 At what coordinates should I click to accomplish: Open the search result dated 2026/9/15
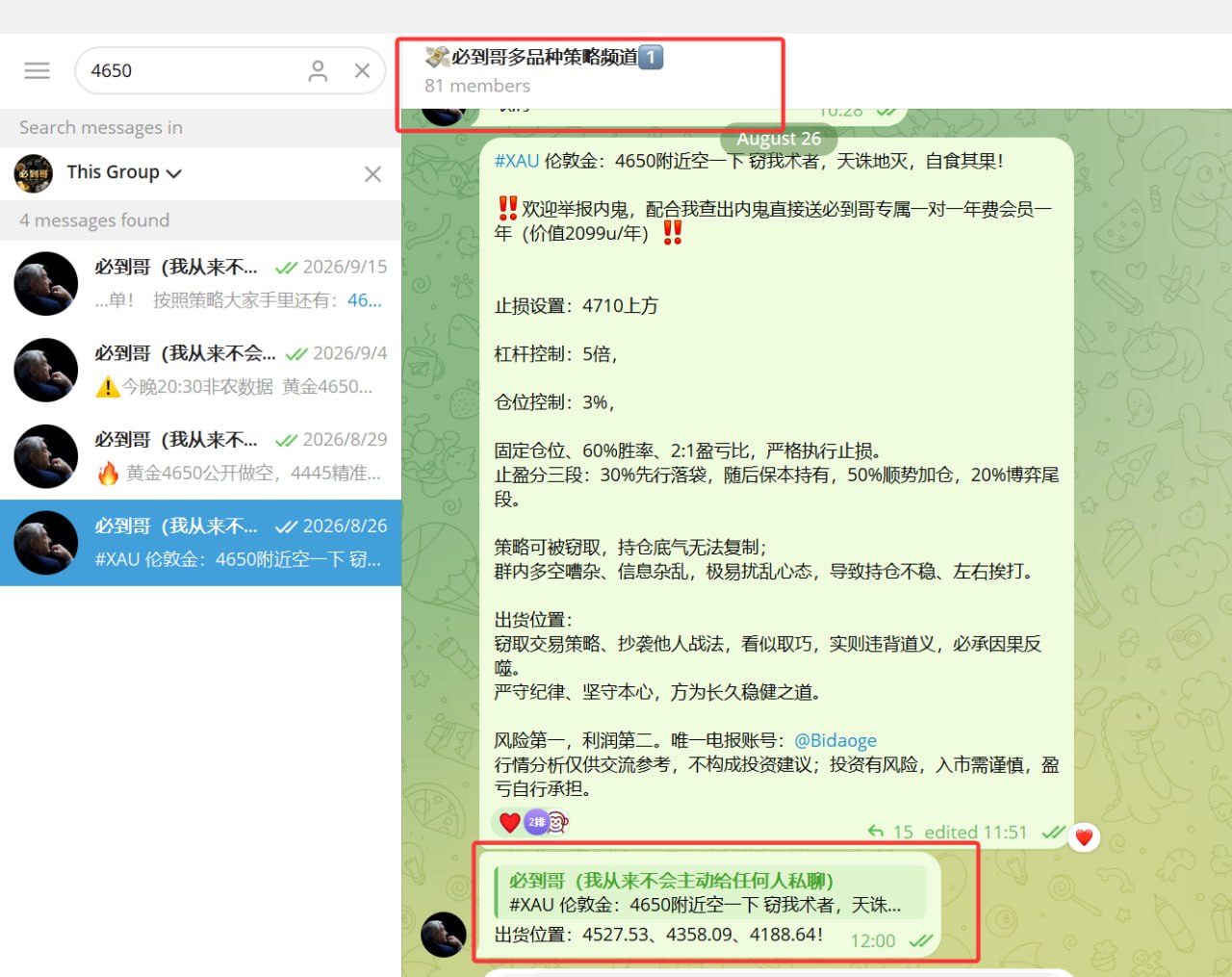[200, 284]
